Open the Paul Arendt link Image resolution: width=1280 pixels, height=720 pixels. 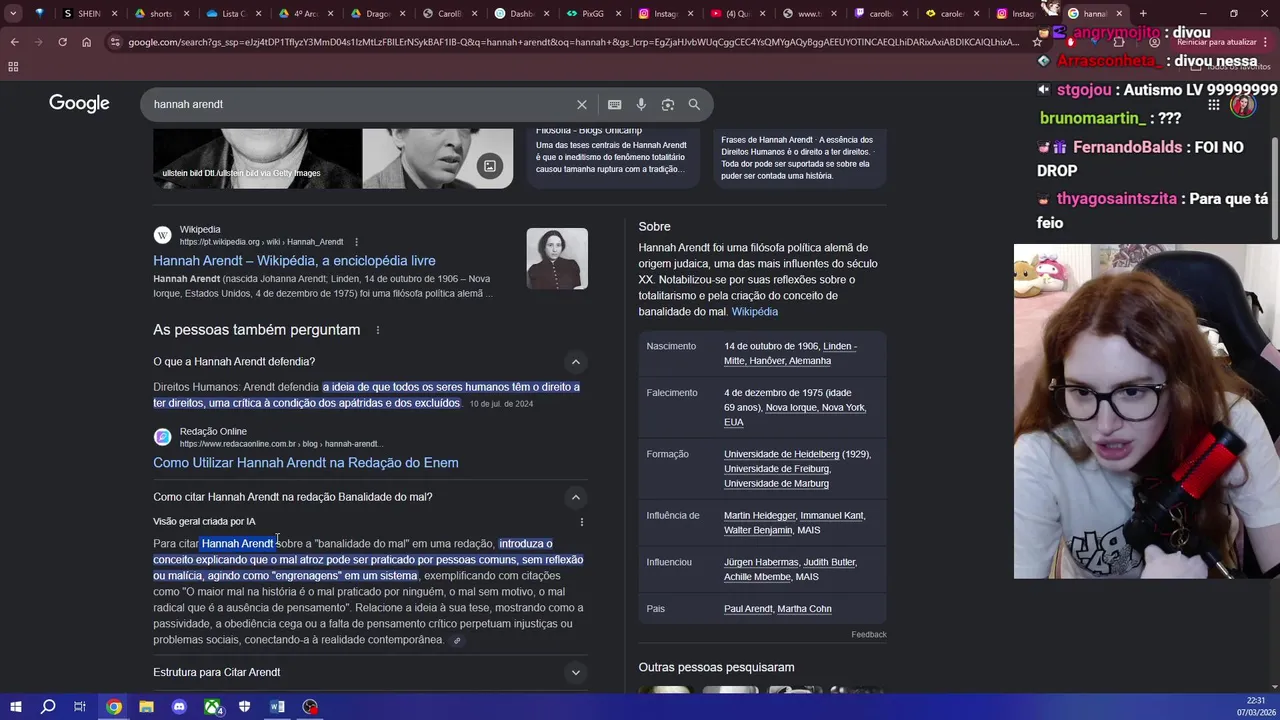[748, 609]
